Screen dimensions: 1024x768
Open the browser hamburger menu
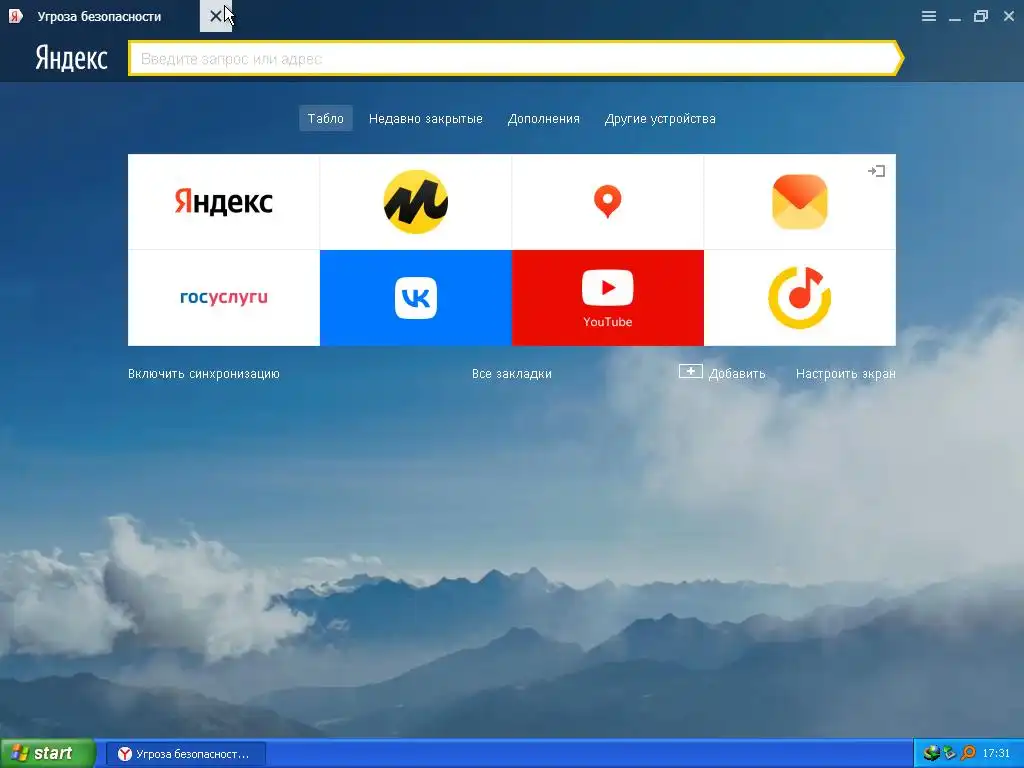(x=929, y=16)
